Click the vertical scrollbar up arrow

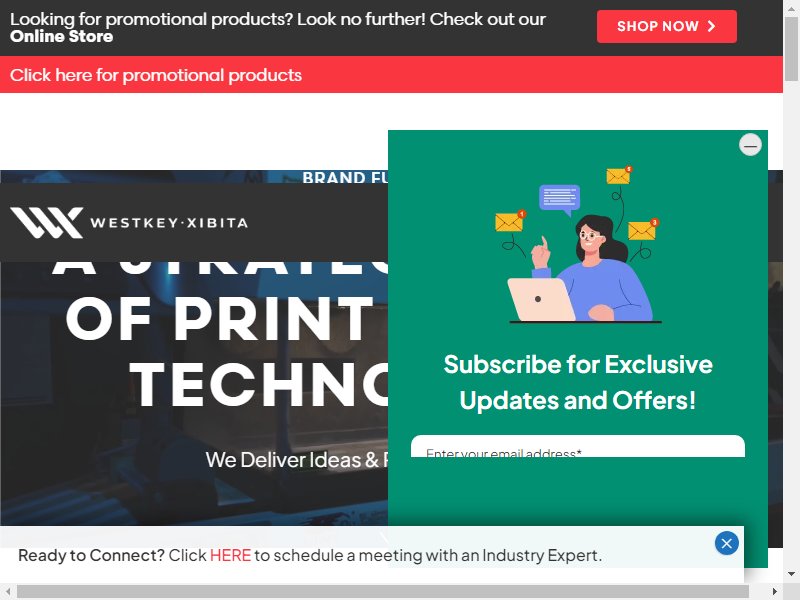791,8
